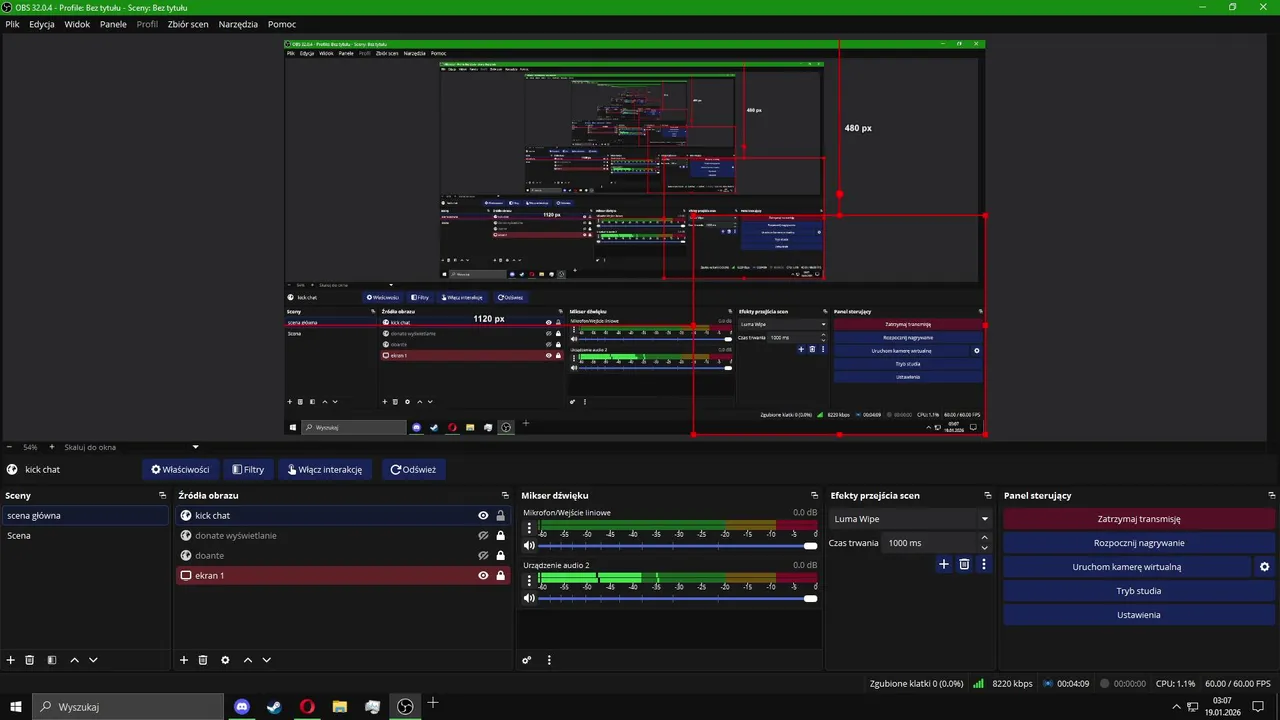Image resolution: width=1280 pixels, height=720 pixels.
Task: Undock the Źródła obrazu panel icon
Action: pos(505,495)
